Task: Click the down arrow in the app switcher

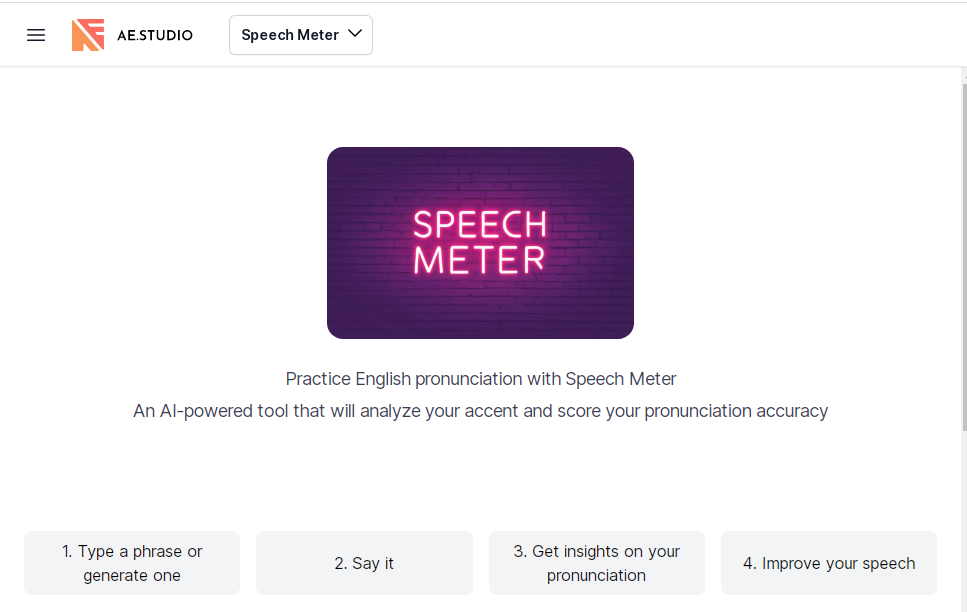Action: 354,34
